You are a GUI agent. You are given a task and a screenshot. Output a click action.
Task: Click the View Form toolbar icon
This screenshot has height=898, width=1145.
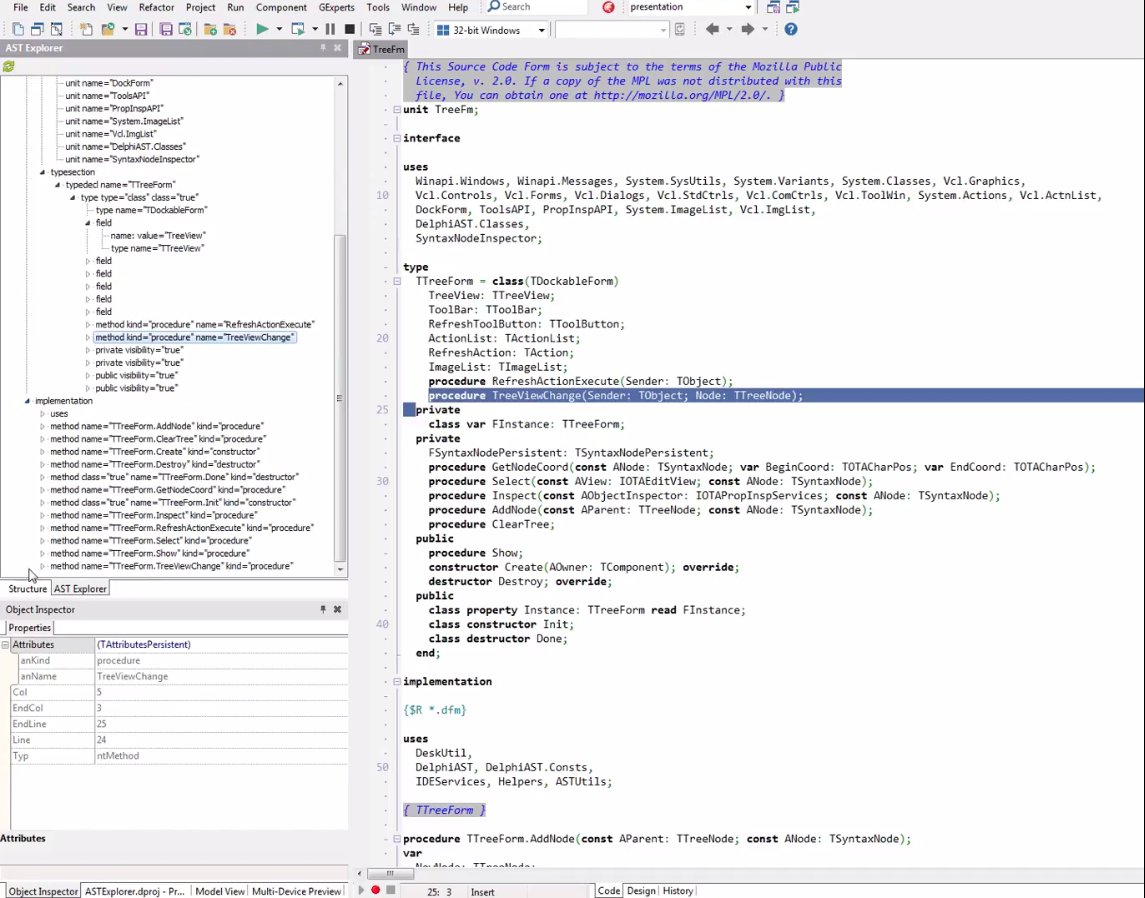(x=37, y=29)
